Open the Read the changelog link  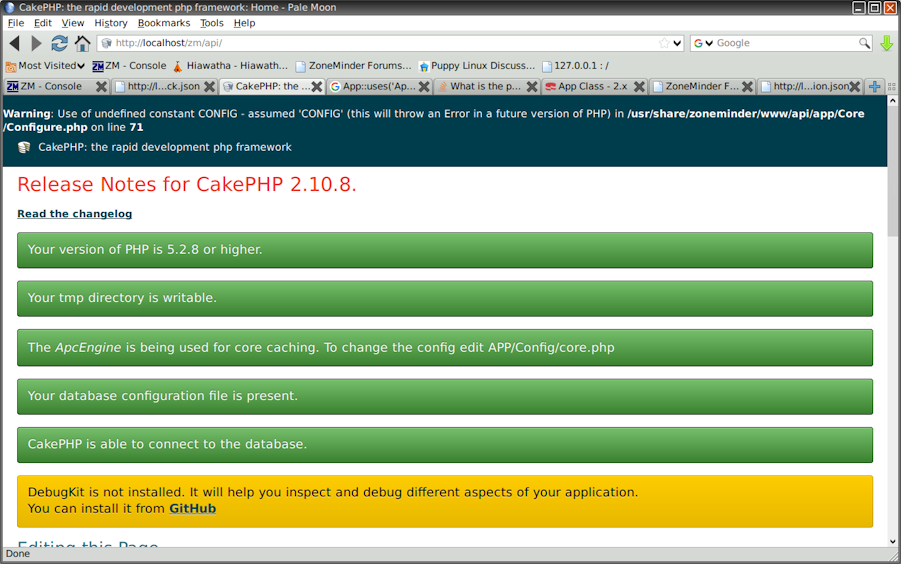75,214
